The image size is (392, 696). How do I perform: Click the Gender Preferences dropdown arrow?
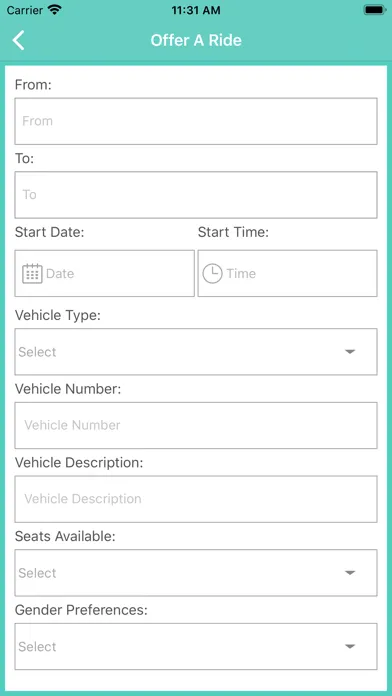350,647
